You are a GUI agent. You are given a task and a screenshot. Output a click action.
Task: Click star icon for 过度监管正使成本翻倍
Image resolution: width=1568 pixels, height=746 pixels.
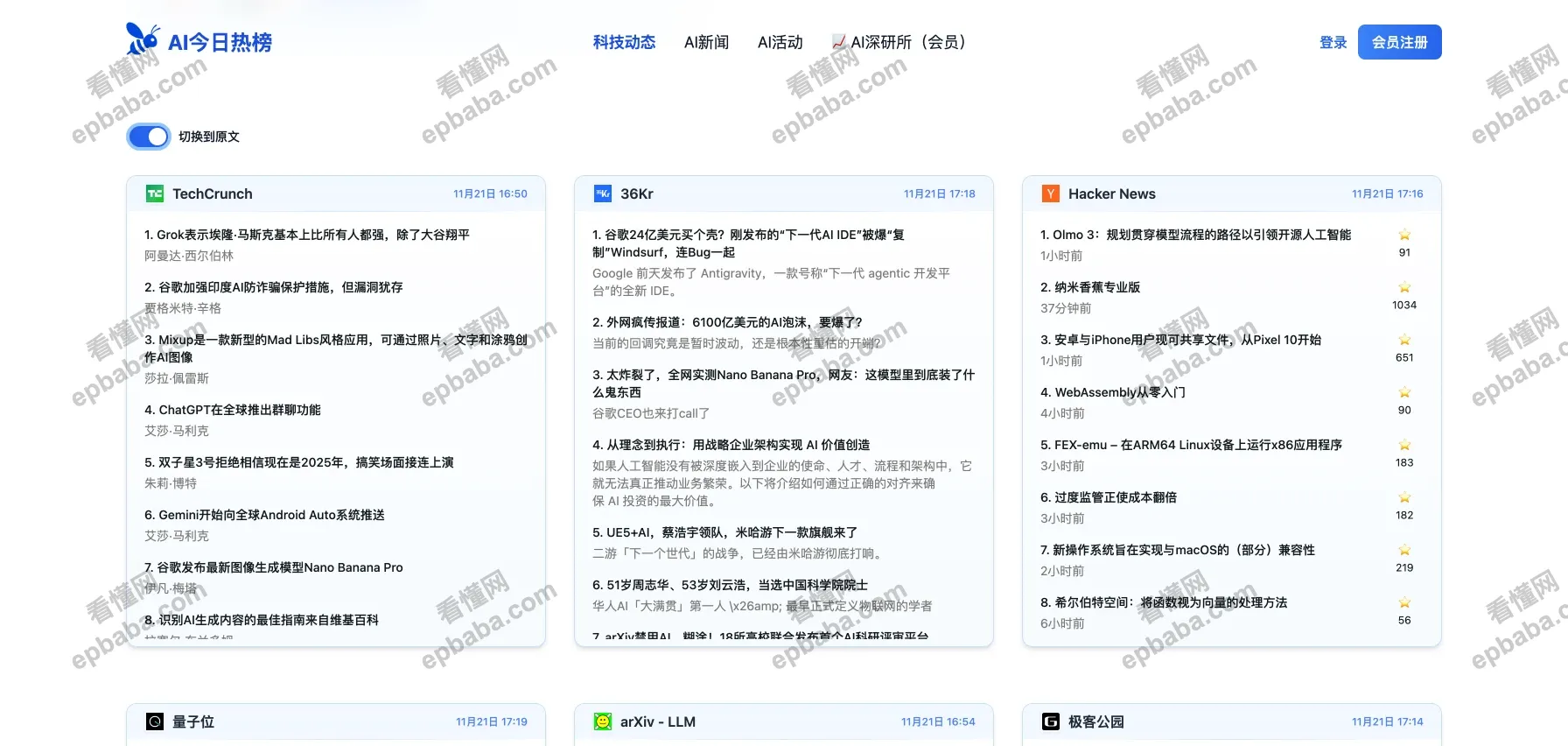point(1404,497)
